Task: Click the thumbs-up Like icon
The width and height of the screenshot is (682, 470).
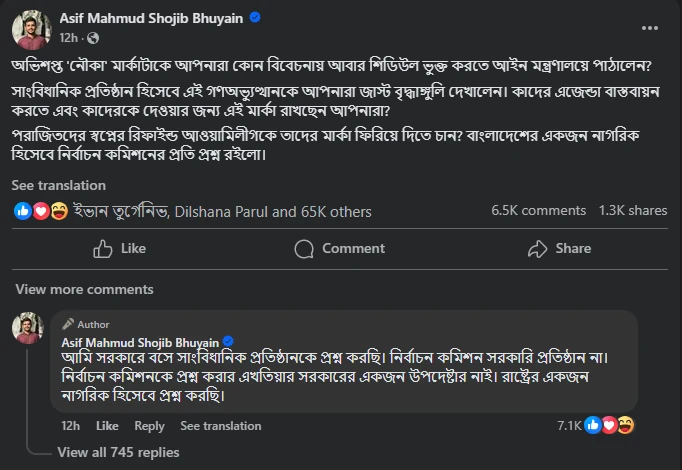Action: tap(102, 248)
